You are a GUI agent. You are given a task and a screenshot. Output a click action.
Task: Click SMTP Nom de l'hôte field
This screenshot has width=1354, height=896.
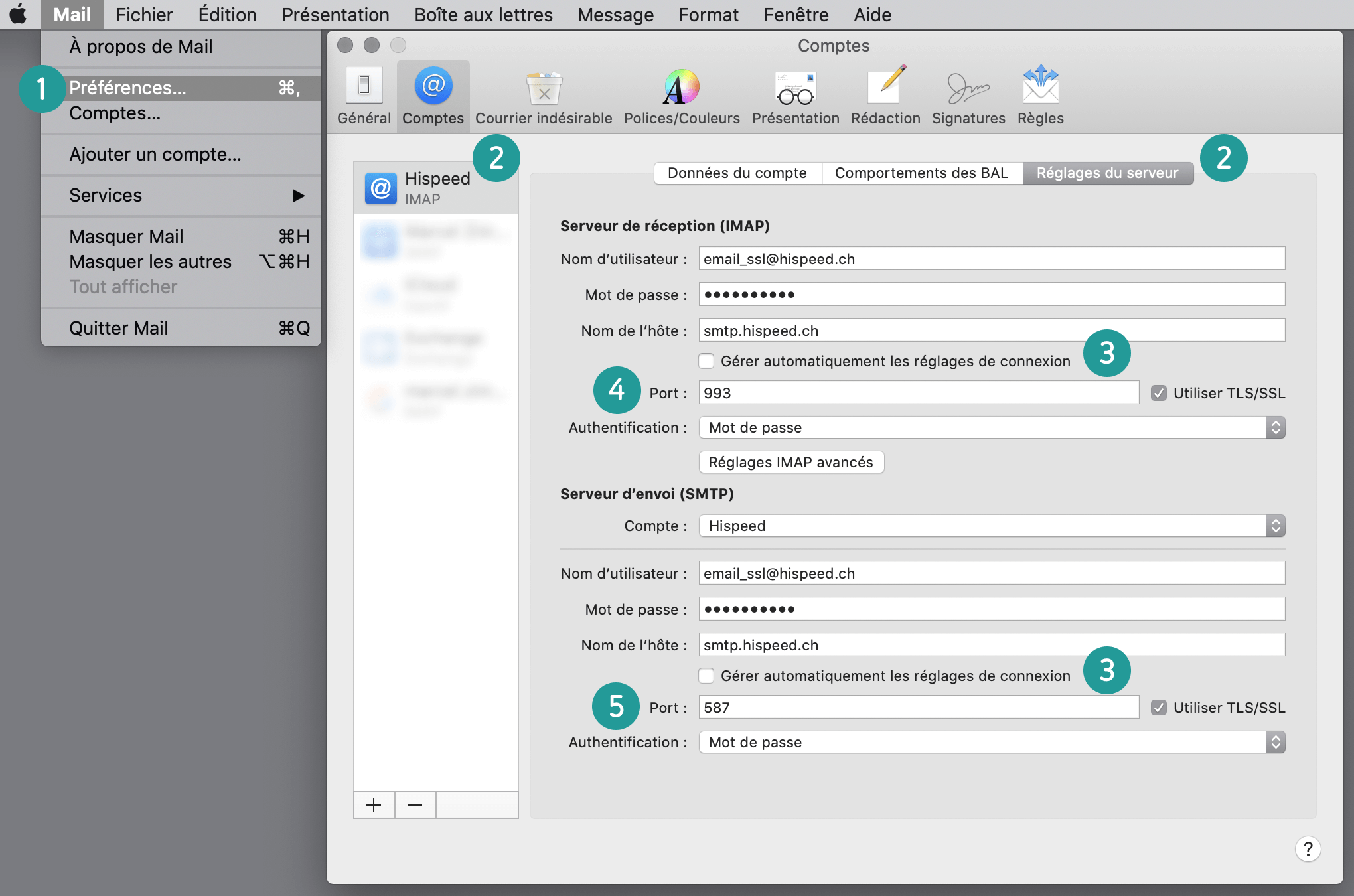992,645
